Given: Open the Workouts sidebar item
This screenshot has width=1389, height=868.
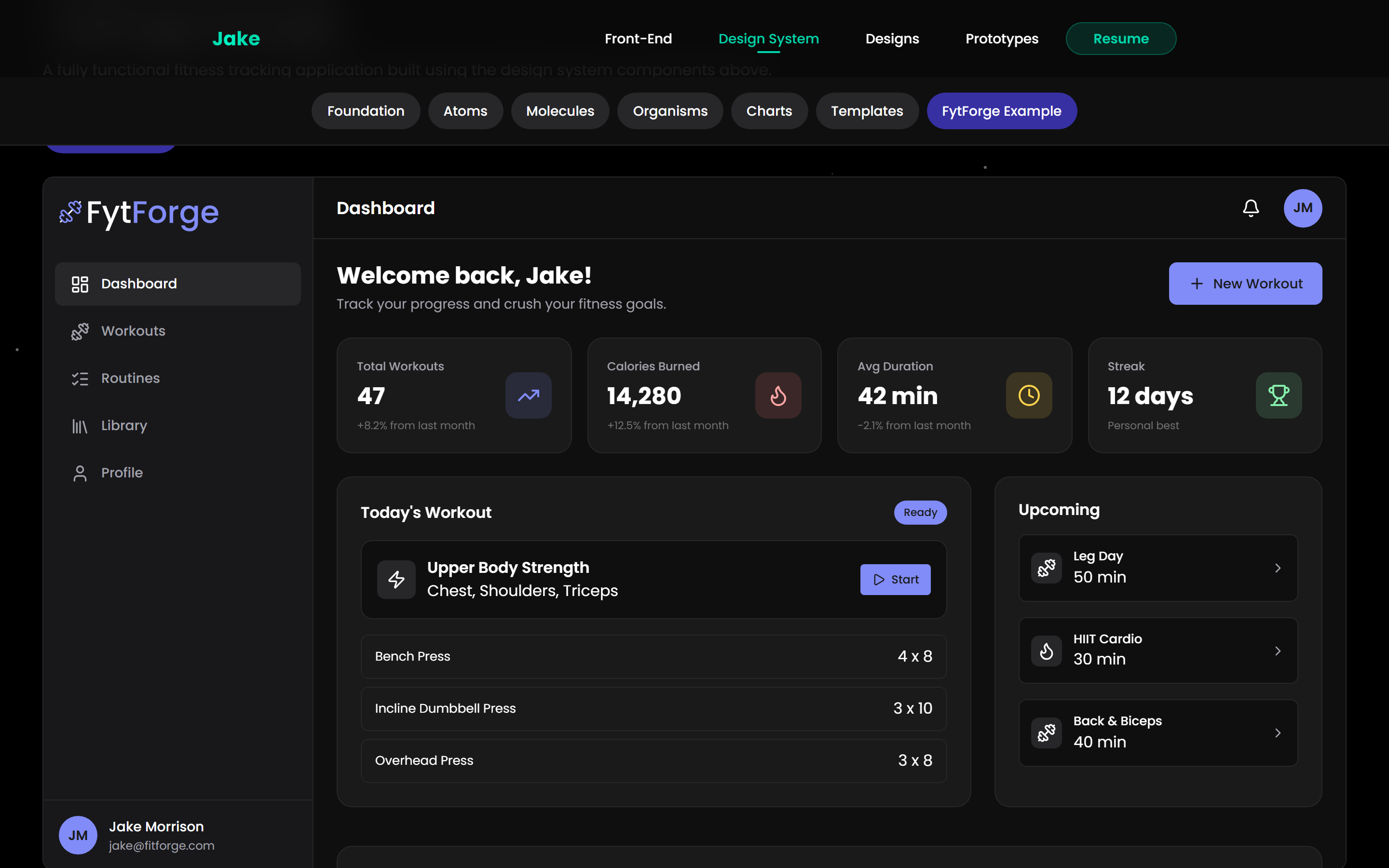Looking at the screenshot, I should click(133, 331).
